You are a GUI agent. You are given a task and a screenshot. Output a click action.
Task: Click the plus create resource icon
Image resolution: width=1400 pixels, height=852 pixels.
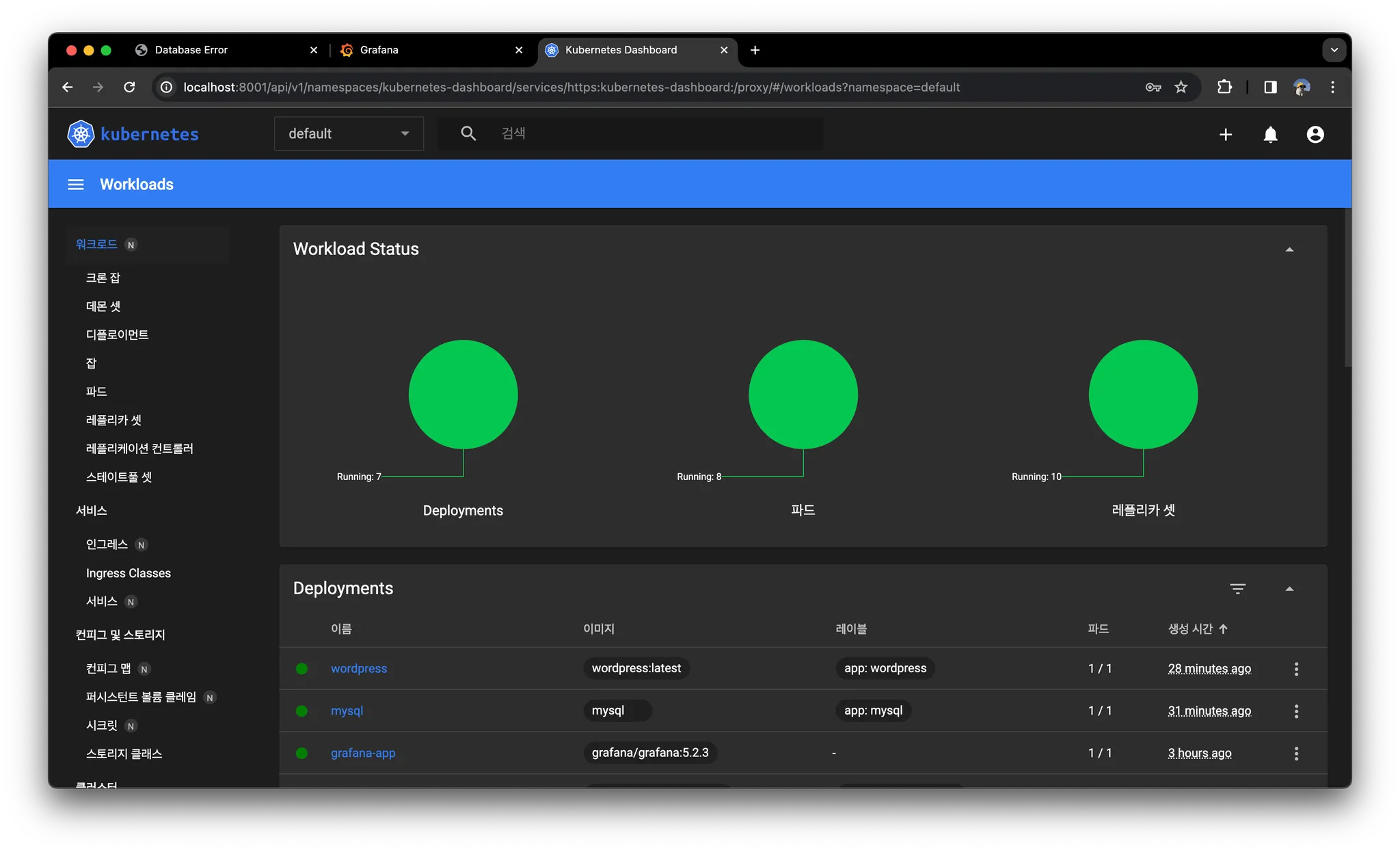click(x=1226, y=135)
